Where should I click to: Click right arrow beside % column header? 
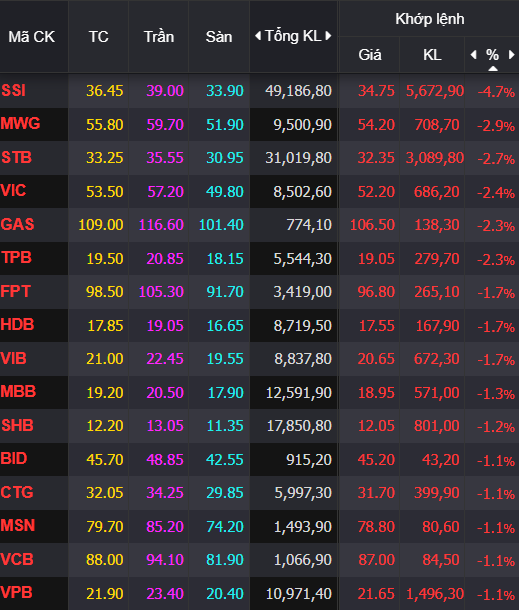point(512,55)
